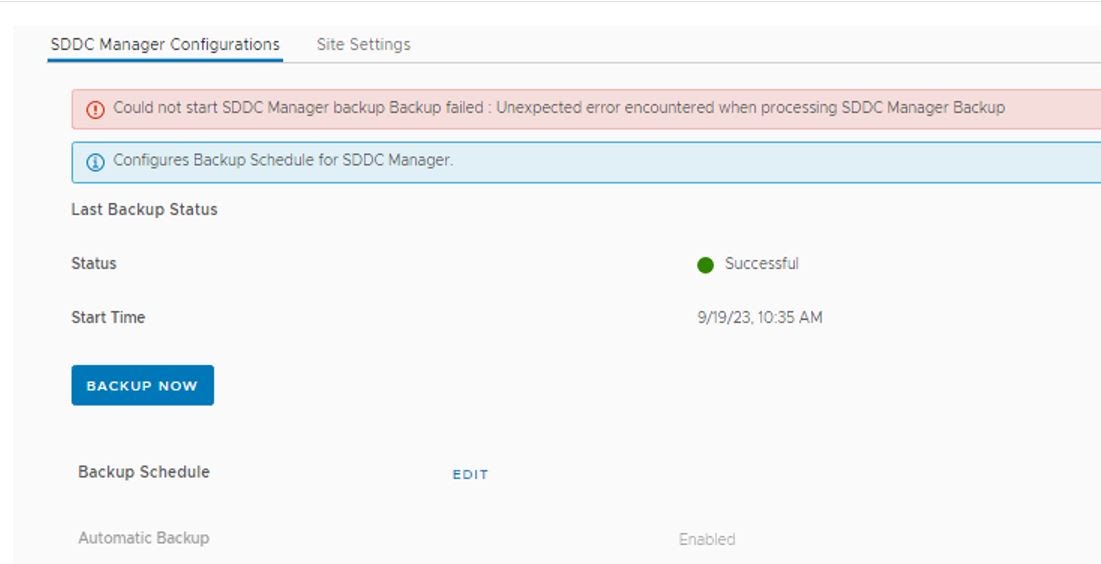
Task: Click the Status label
Action: click(x=93, y=263)
